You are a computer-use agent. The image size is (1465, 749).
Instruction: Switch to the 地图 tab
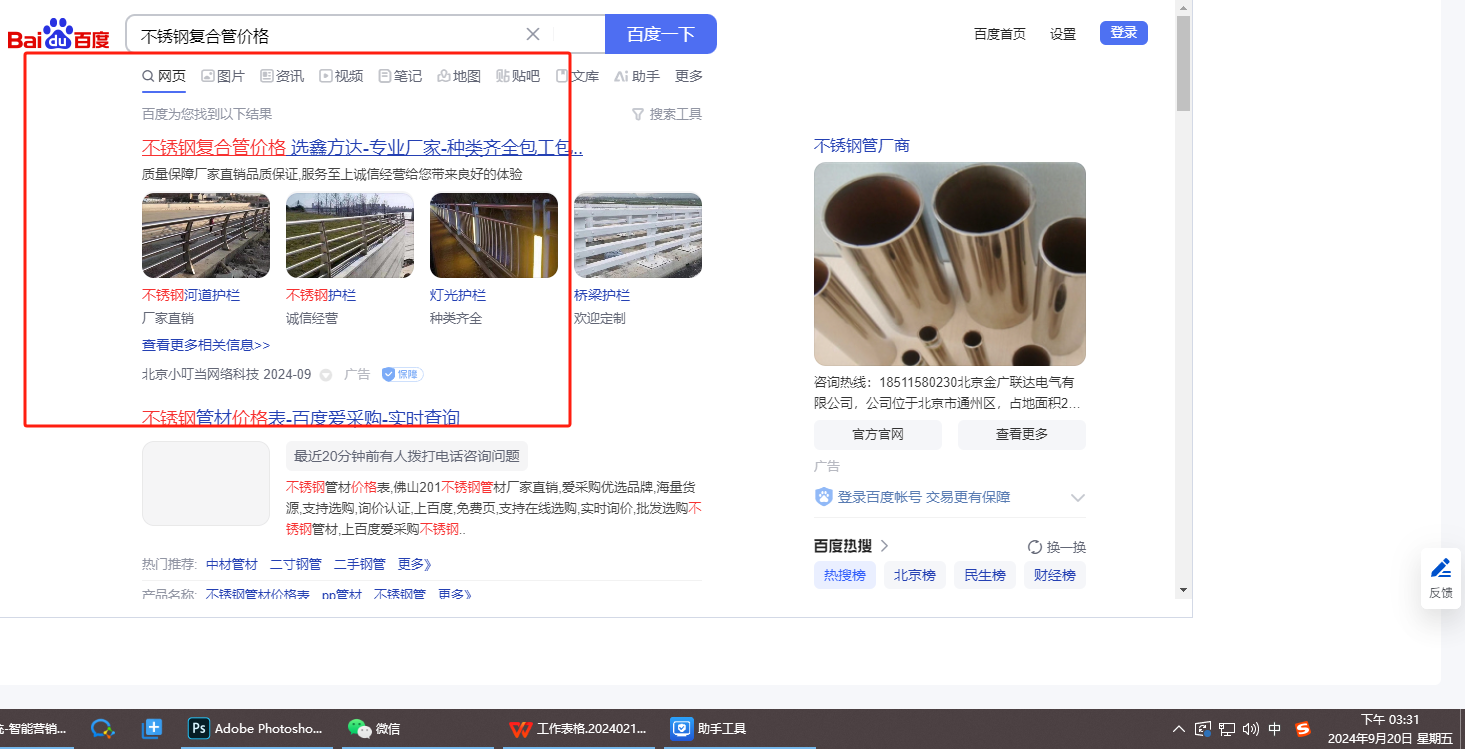point(459,76)
